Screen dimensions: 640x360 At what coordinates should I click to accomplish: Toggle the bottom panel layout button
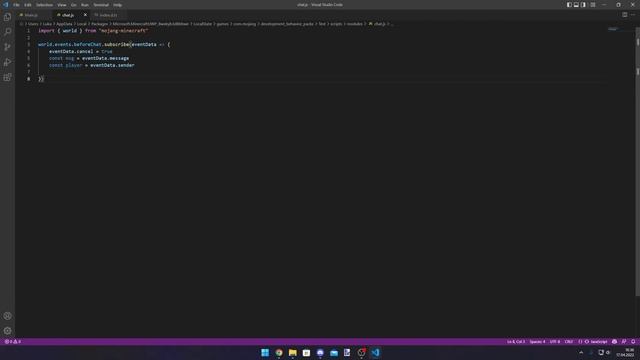[x=576, y=4]
